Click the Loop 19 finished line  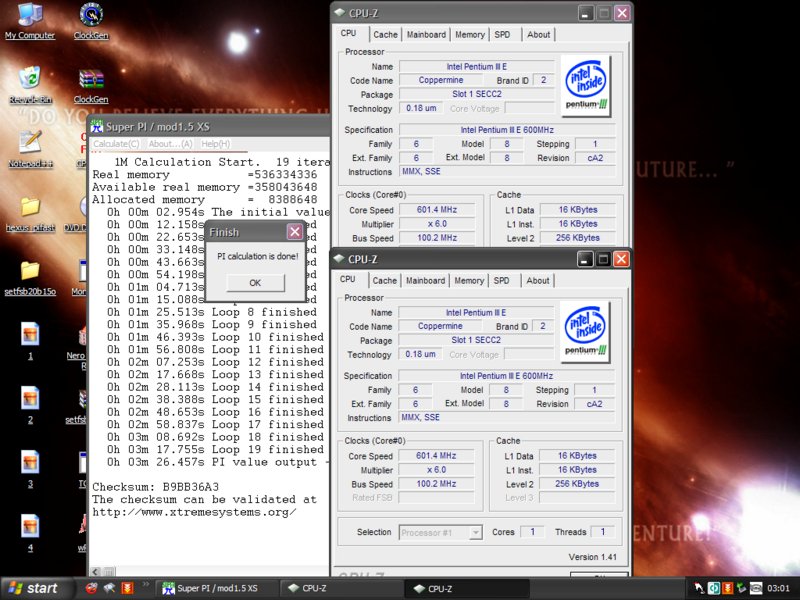coord(215,449)
